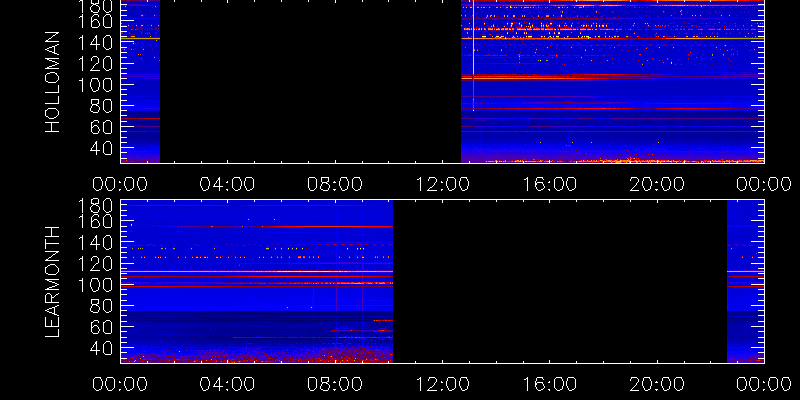This screenshot has height=400, width=800.
Task: Click the starting 00:00 label under HOLLOMAN plot
Action: coord(120,184)
